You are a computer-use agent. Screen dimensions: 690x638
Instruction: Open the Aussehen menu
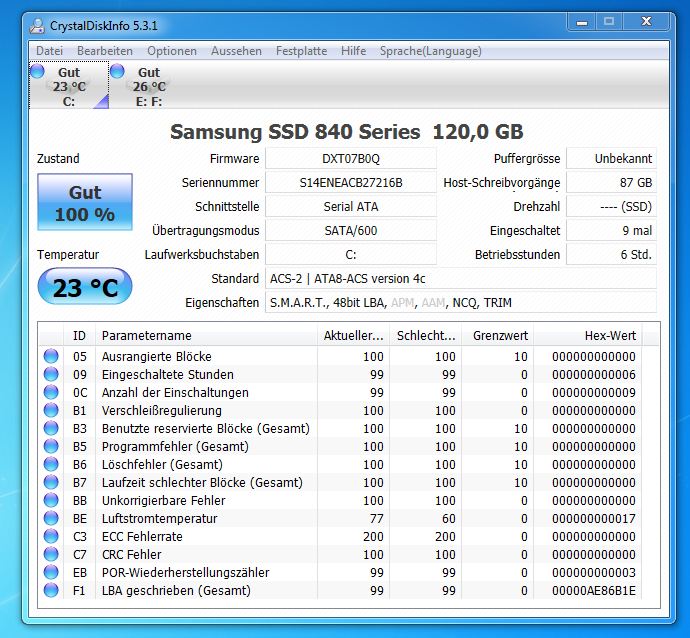(x=236, y=51)
